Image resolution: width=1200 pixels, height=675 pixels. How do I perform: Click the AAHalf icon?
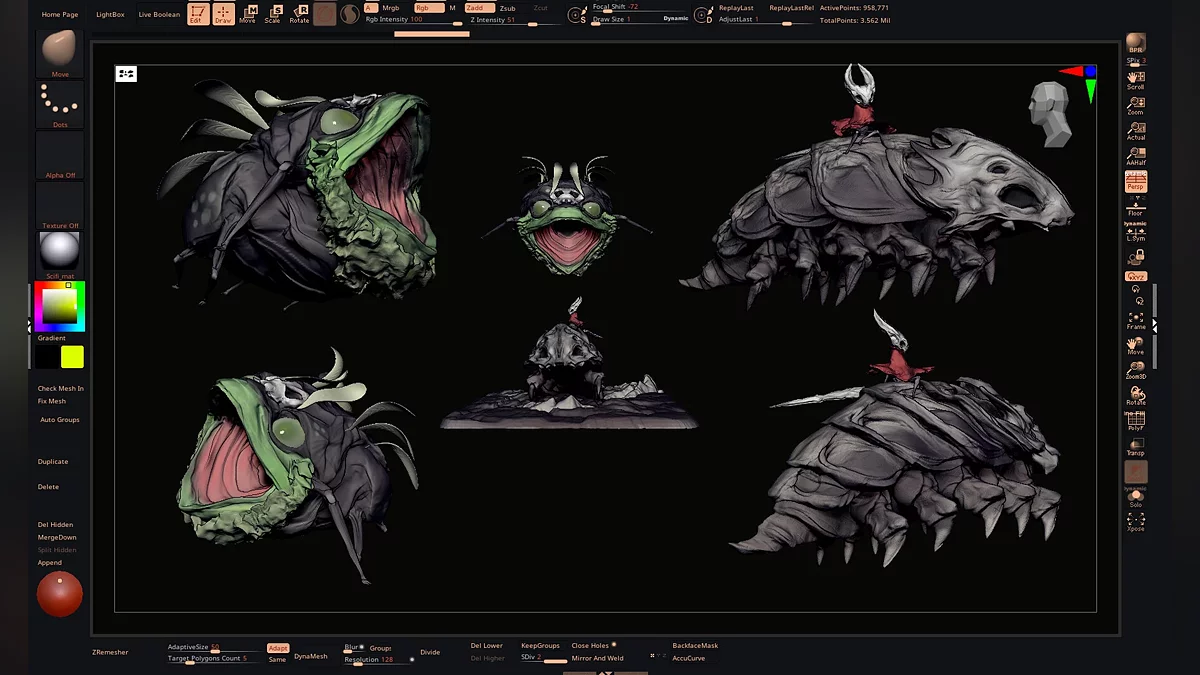tap(1135, 156)
